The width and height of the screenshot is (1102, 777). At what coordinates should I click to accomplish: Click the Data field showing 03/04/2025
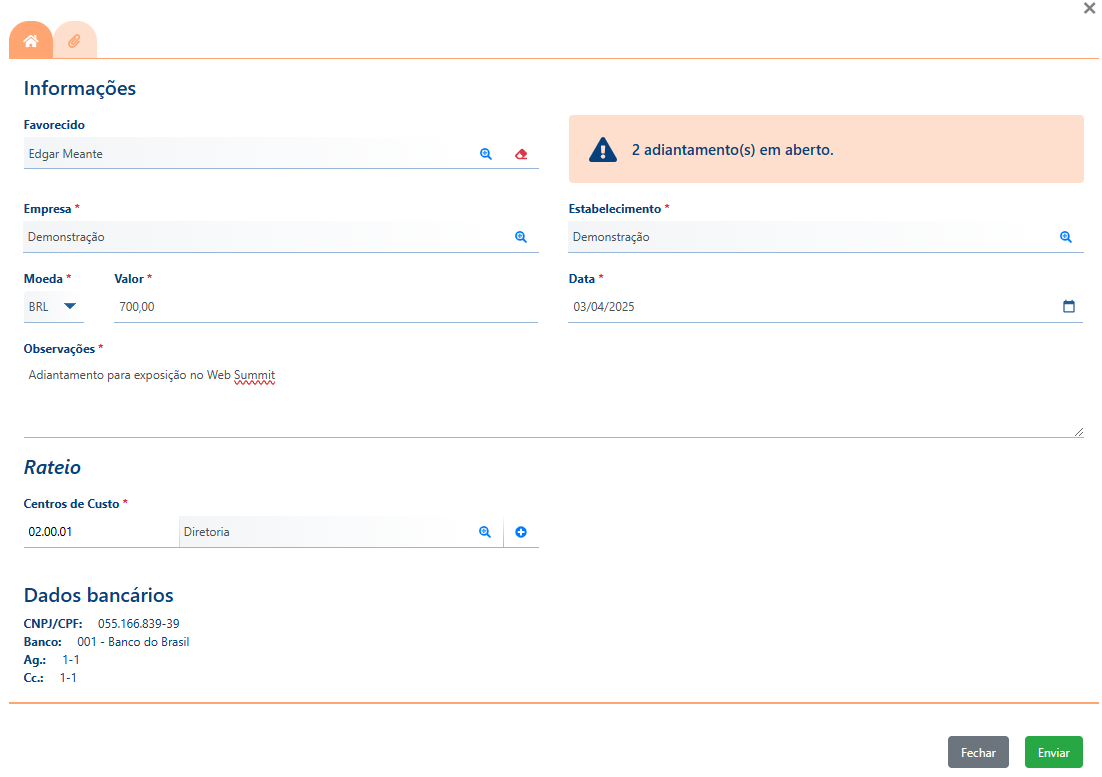pyautogui.click(x=825, y=306)
